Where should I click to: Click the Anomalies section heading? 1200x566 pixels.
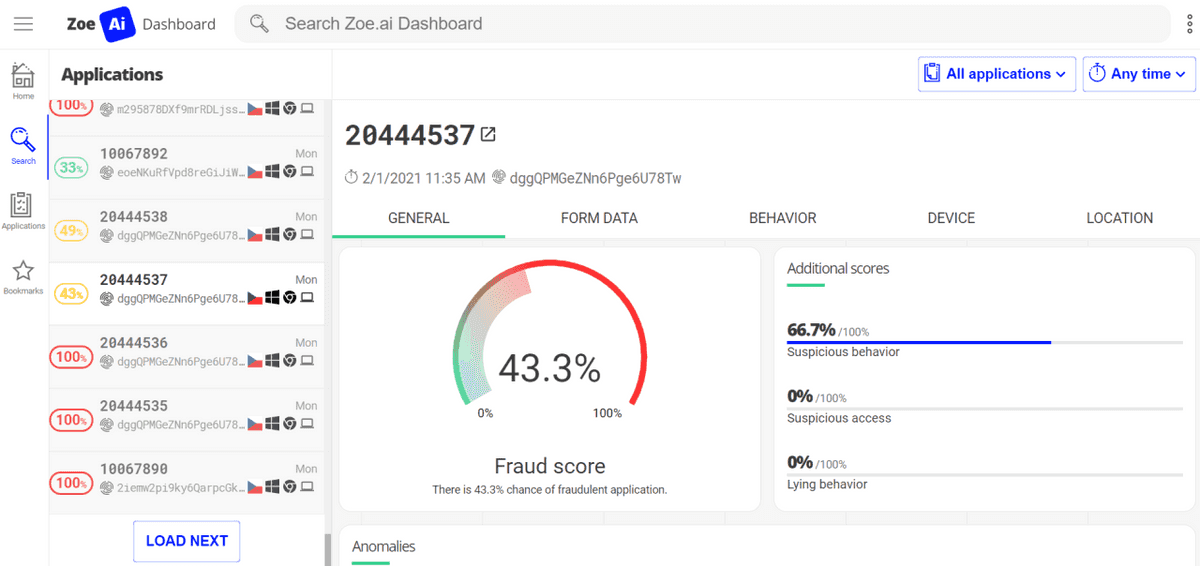coord(384,546)
